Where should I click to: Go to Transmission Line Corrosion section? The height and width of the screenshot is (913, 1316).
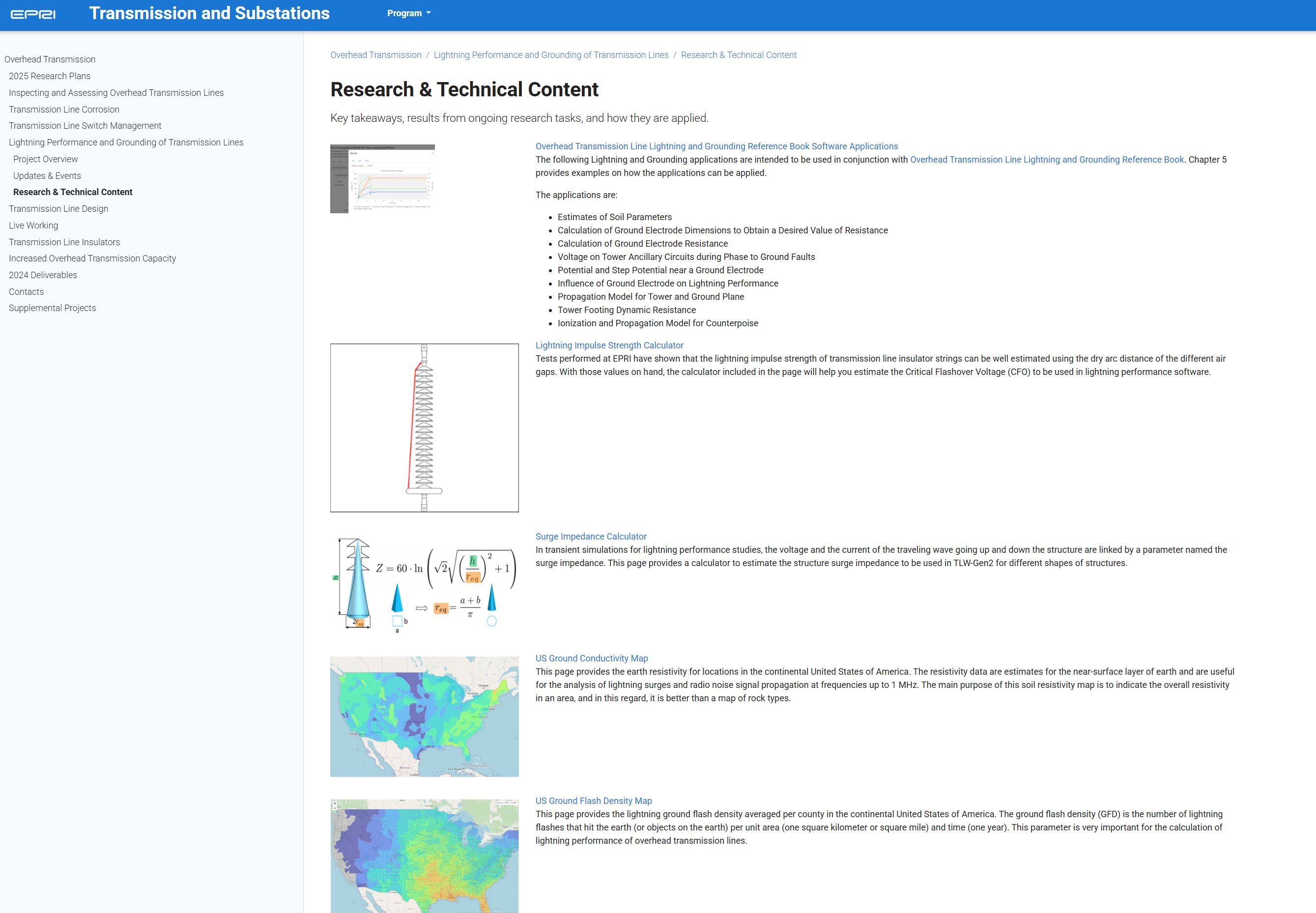[x=63, y=109]
